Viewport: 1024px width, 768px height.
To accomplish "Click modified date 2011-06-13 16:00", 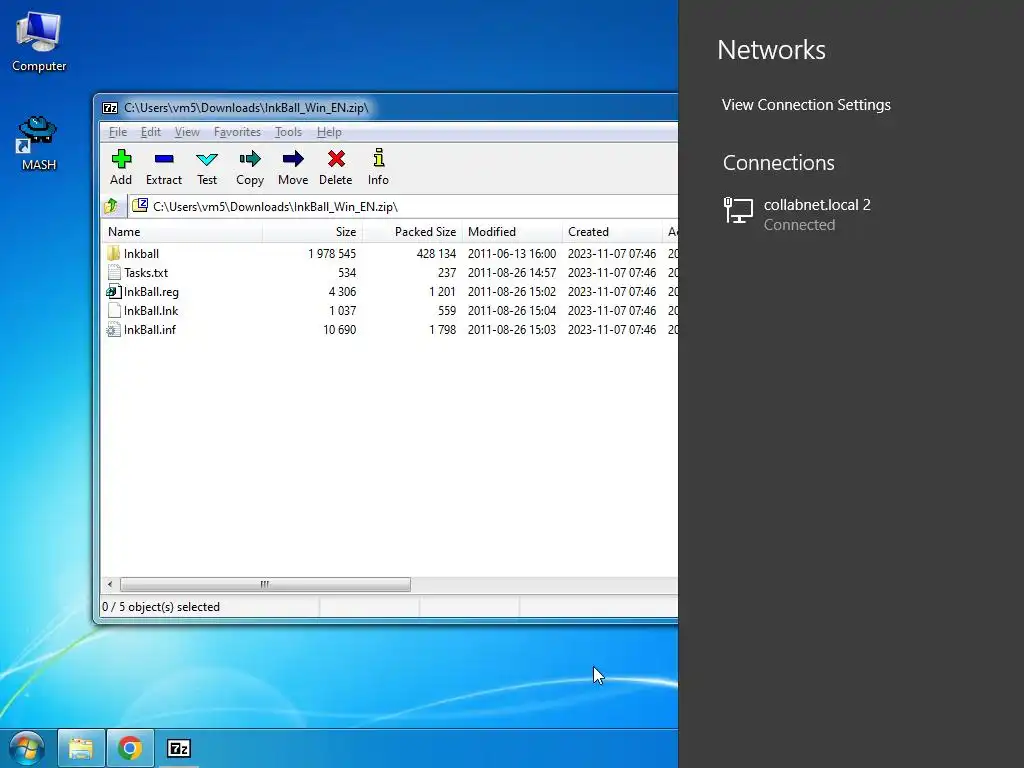I will [512, 253].
